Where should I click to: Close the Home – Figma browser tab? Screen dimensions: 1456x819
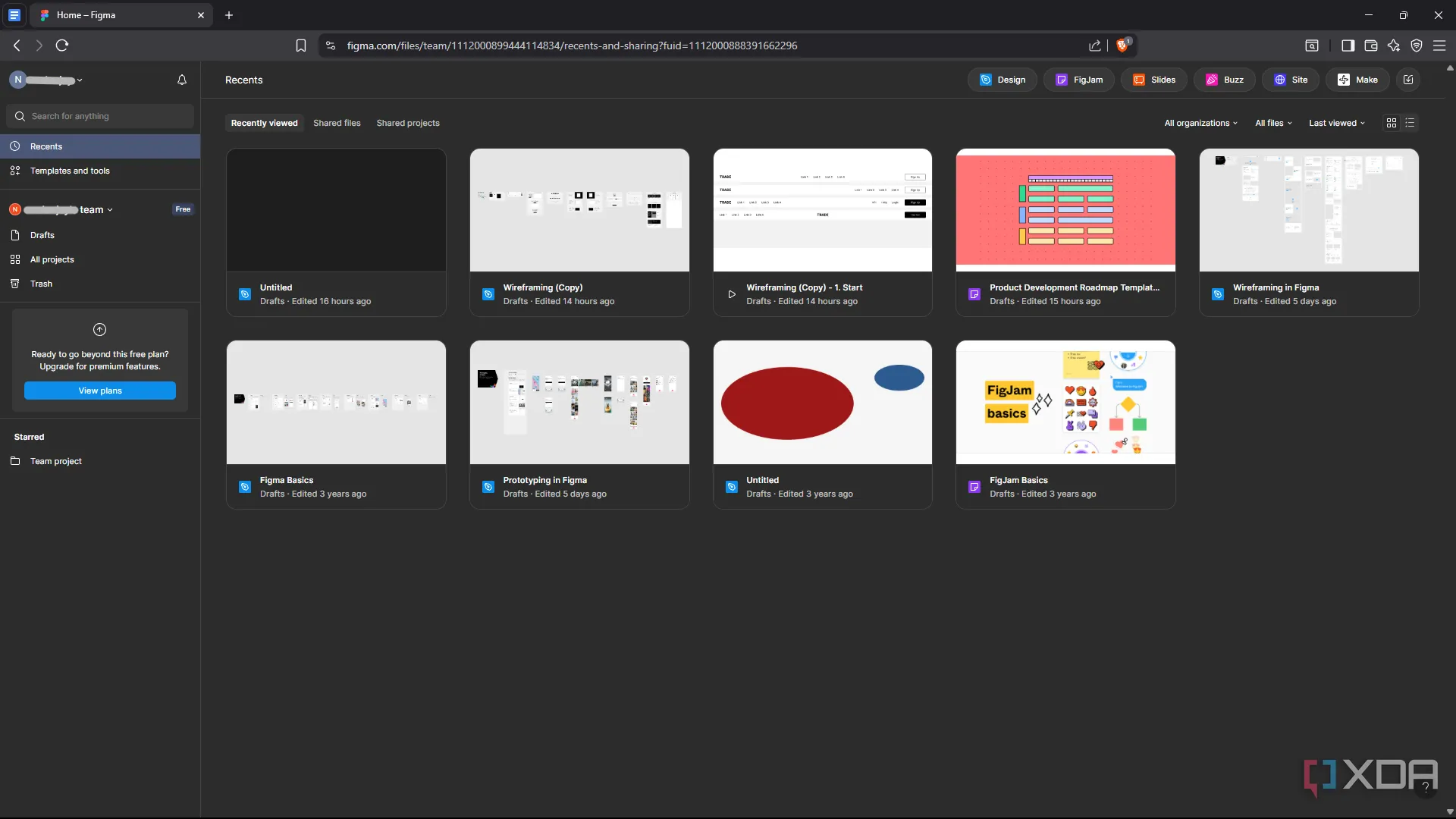pyautogui.click(x=201, y=15)
